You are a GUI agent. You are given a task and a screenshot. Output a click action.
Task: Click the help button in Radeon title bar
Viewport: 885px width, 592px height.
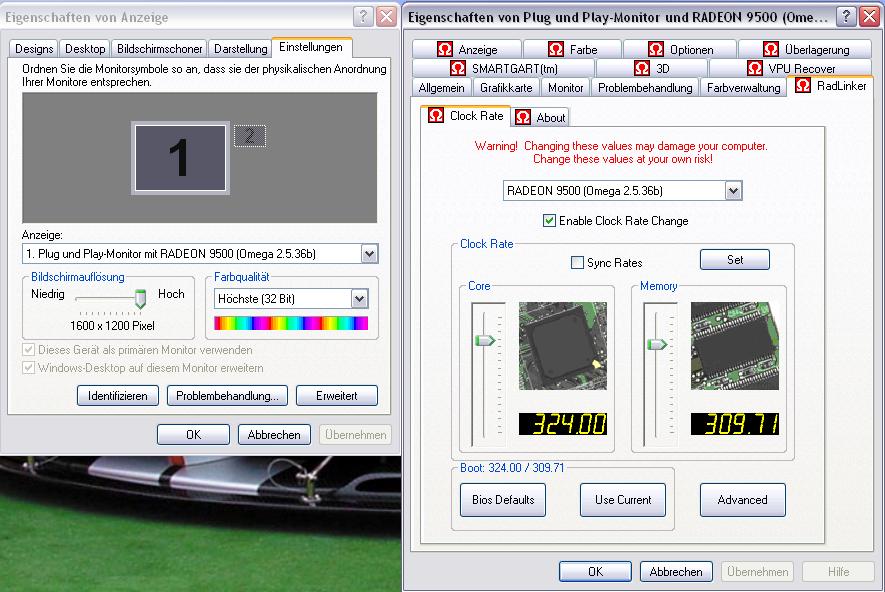pos(845,17)
